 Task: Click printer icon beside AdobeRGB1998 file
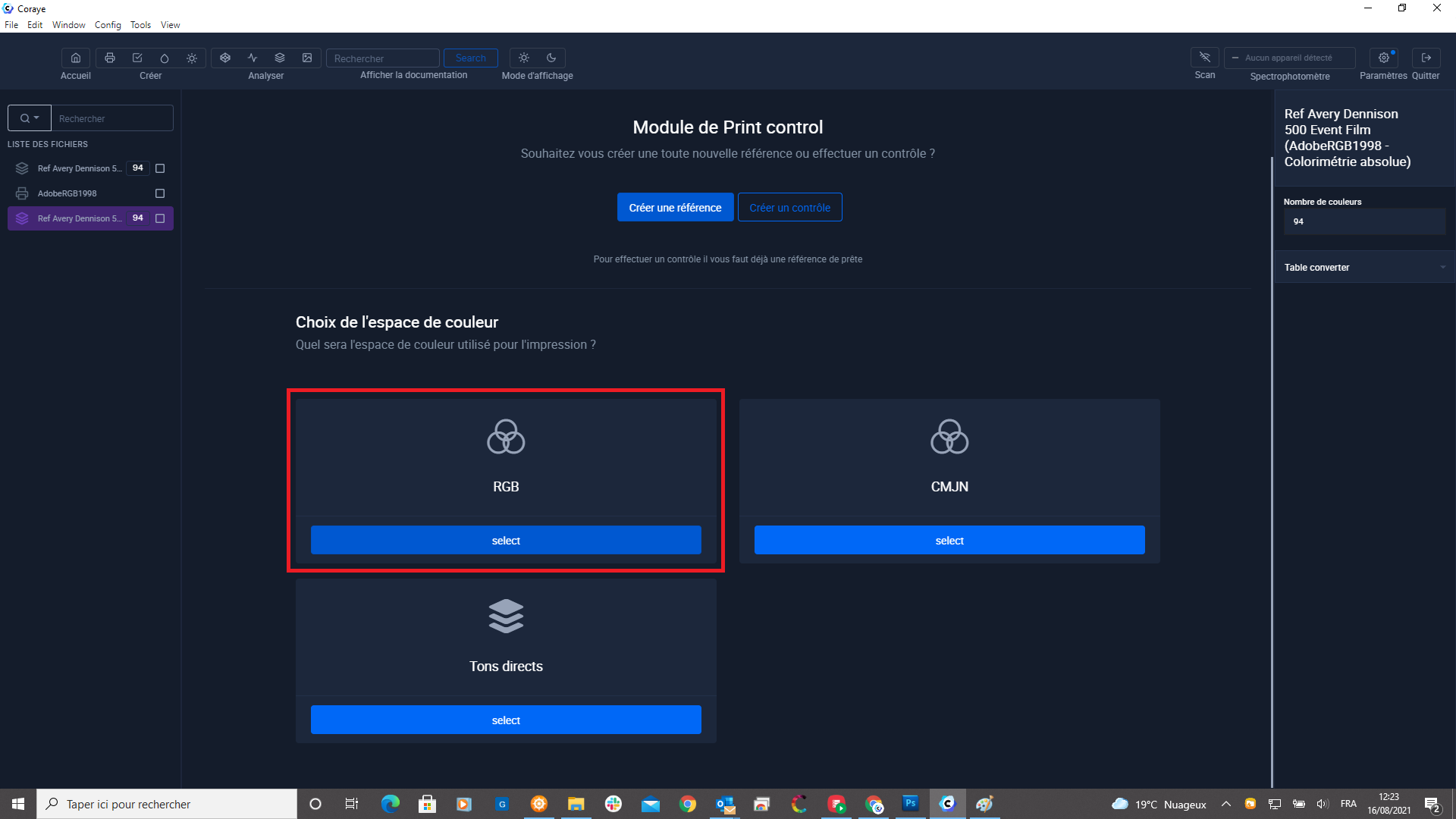22,193
